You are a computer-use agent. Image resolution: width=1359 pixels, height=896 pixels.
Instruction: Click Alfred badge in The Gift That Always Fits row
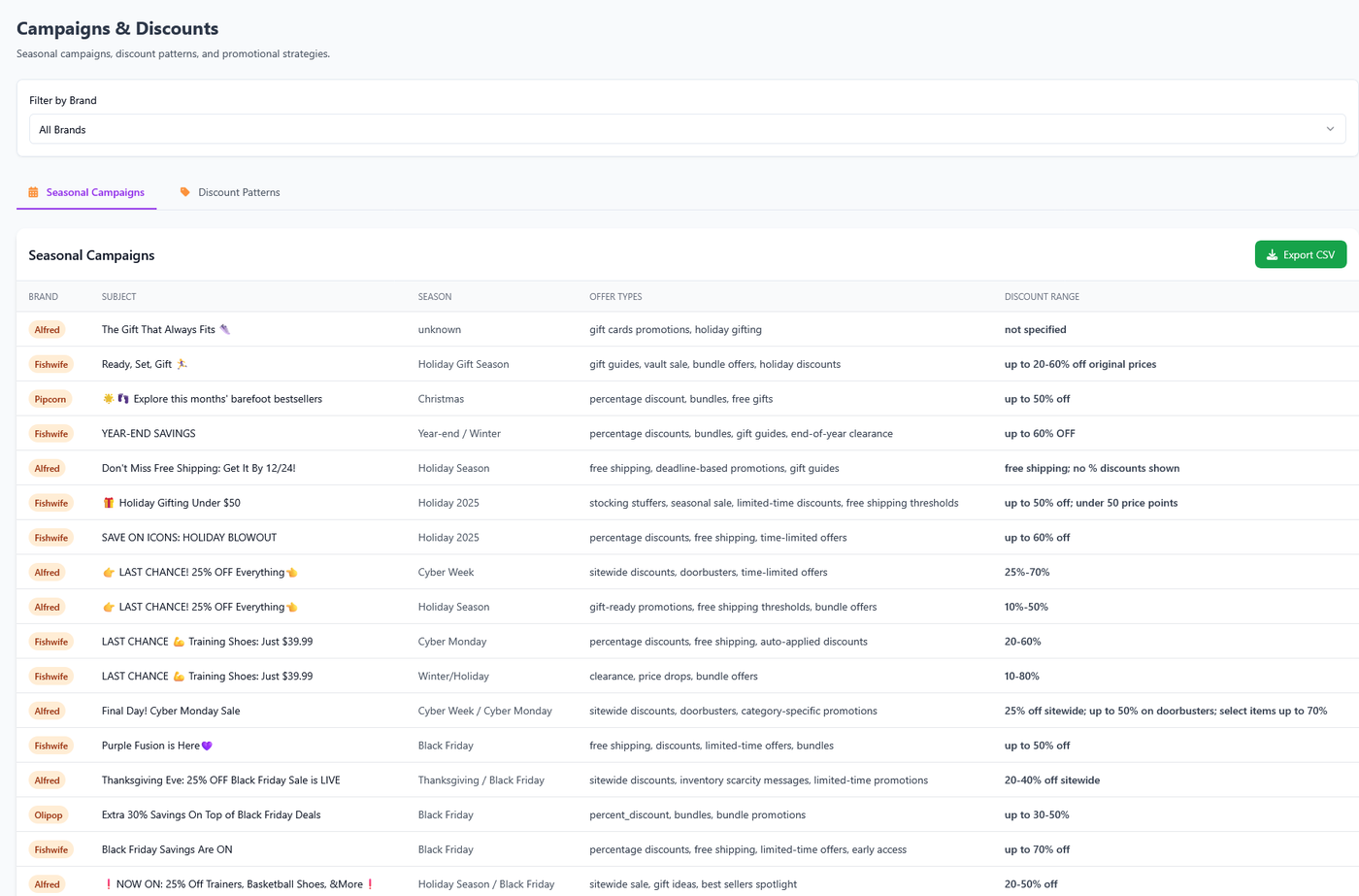coord(48,330)
